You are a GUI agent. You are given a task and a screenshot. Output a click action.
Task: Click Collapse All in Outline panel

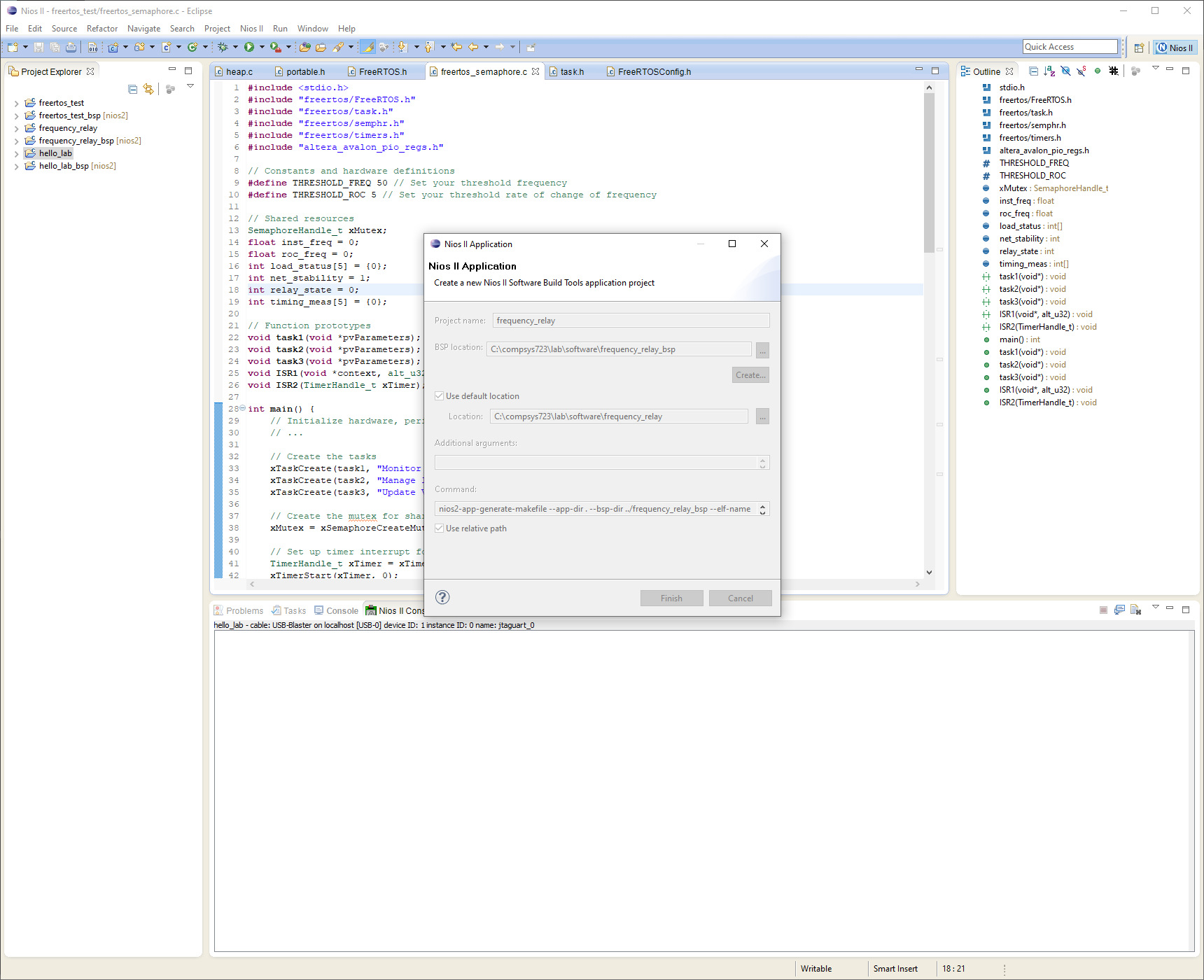[x=1033, y=71]
